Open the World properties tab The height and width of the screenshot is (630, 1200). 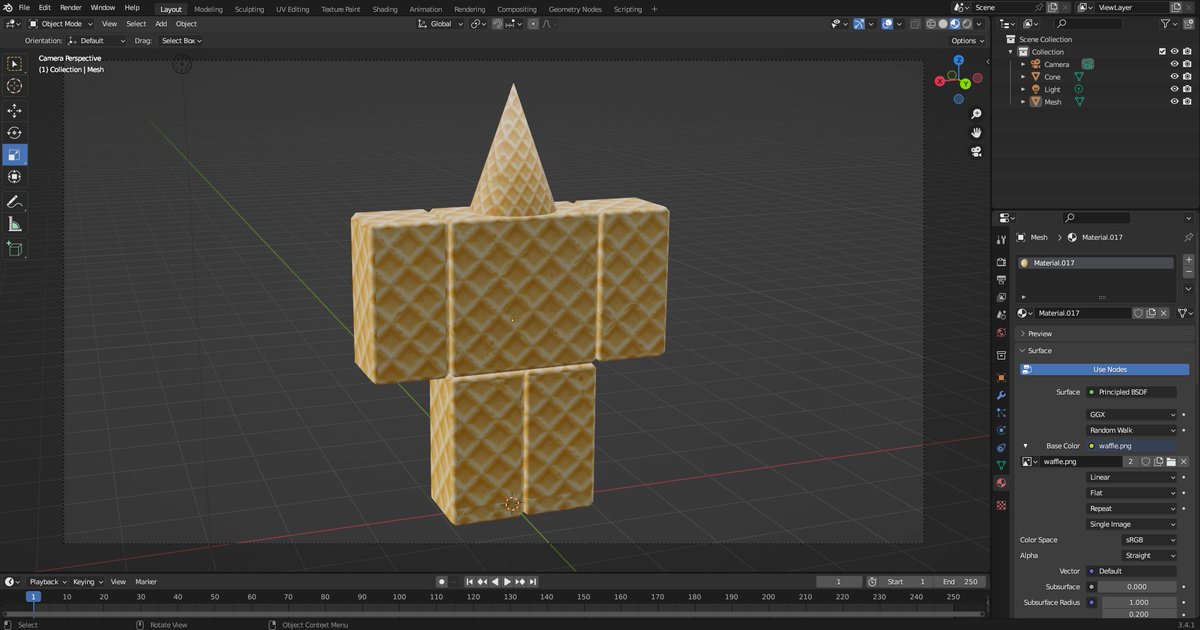[x=1001, y=333]
